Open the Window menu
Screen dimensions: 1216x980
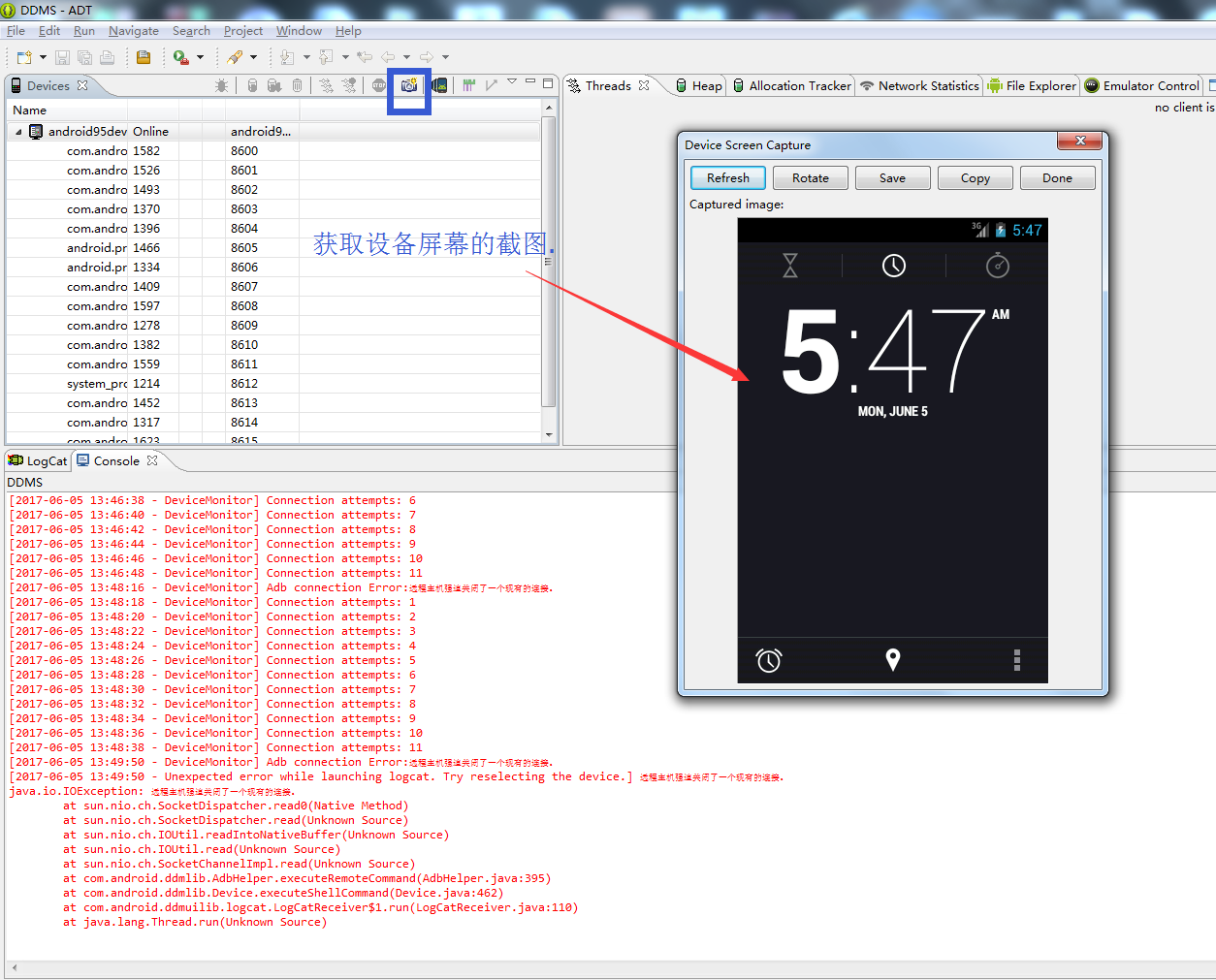[299, 31]
